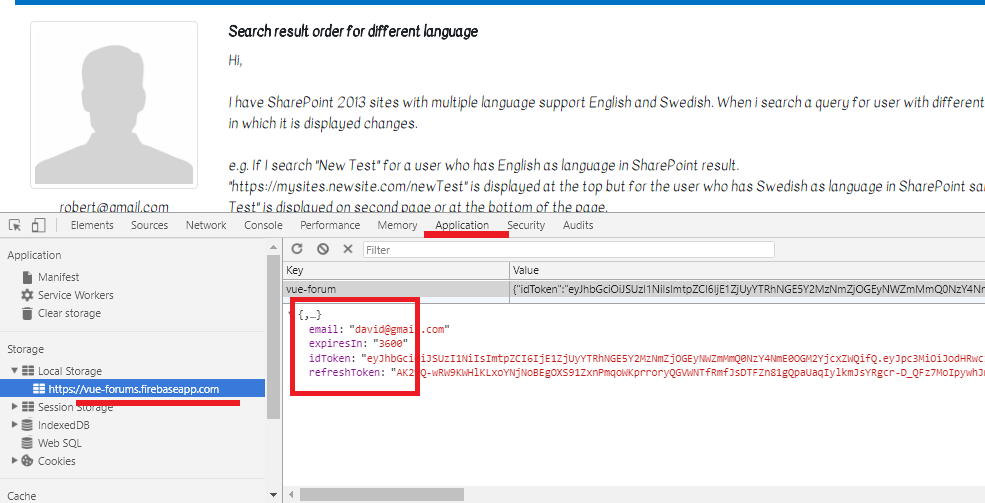
Task: Expand the Cookies tree node
Action: pos(14,460)
